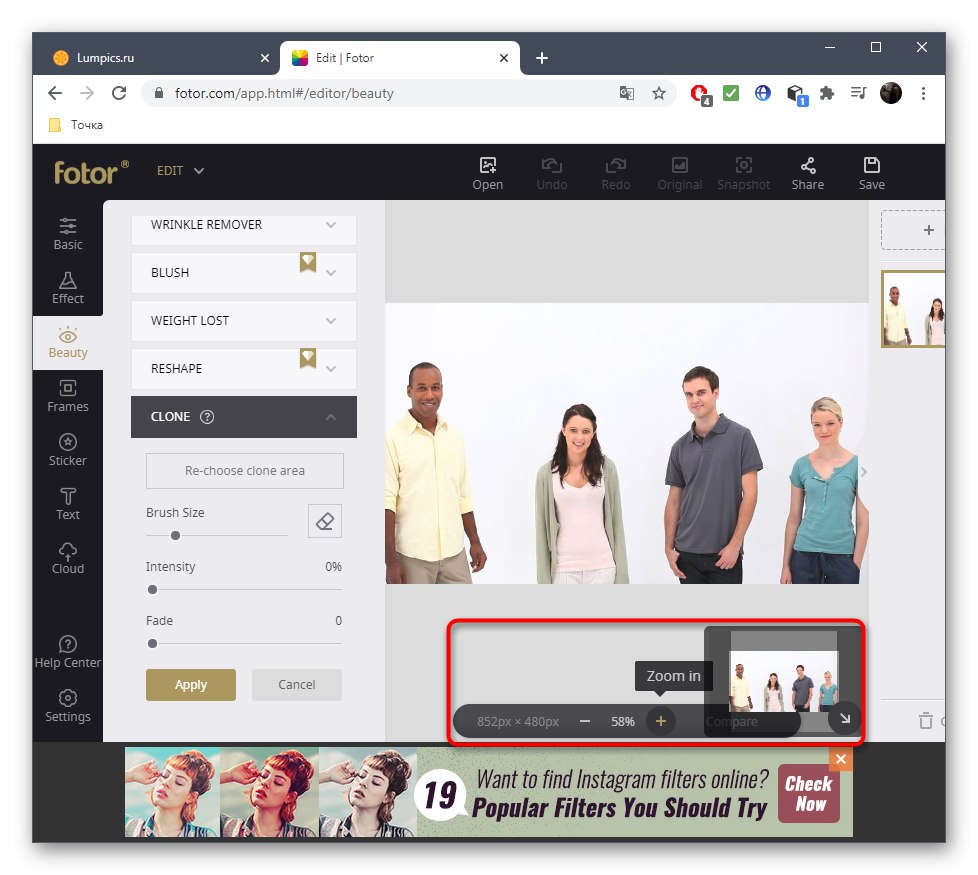978x875 pixels.
Task: Collapse the right side panel arrow
Action: (864, 472)
